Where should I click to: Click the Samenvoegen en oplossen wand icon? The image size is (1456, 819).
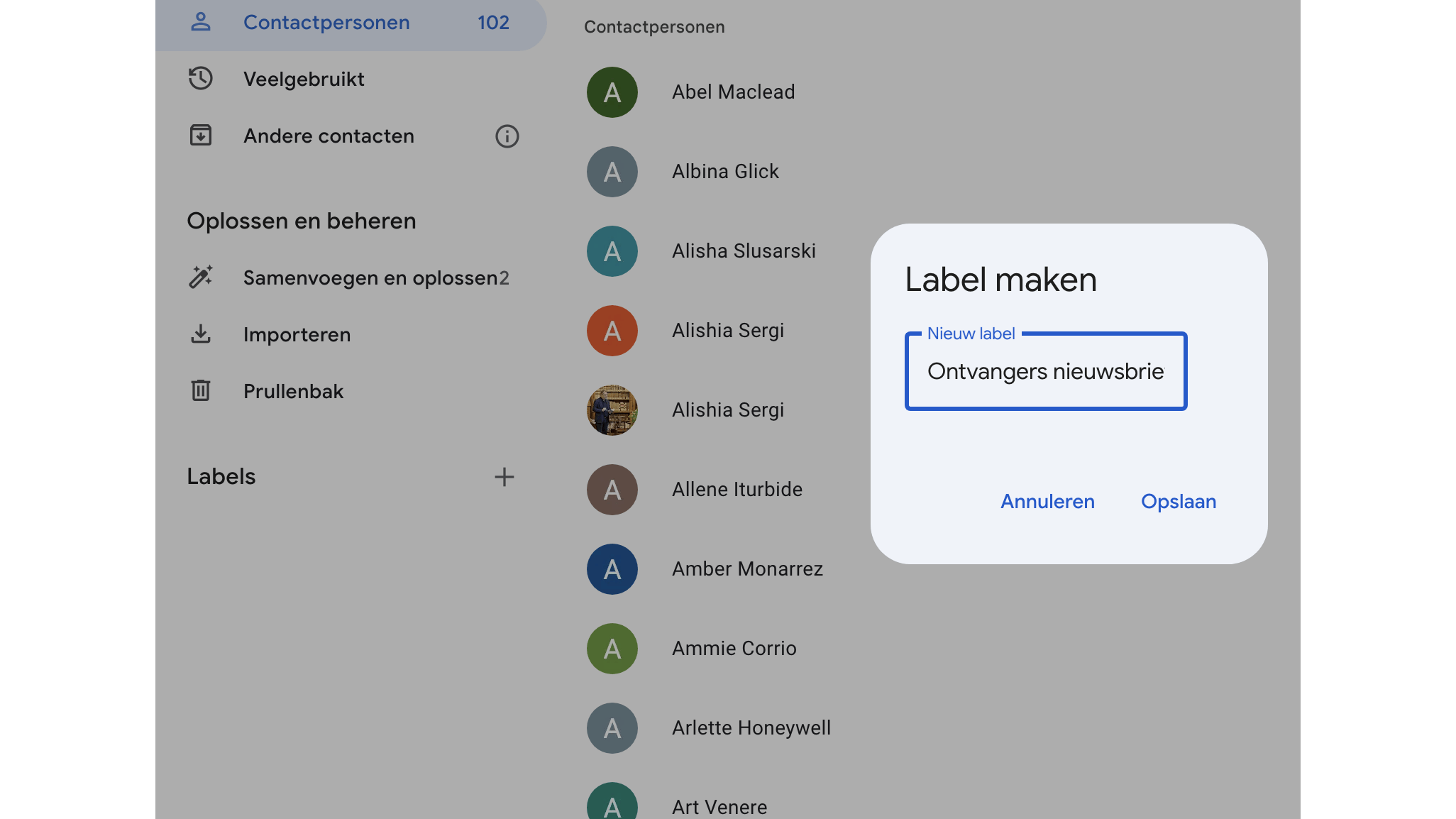point(201,277)
